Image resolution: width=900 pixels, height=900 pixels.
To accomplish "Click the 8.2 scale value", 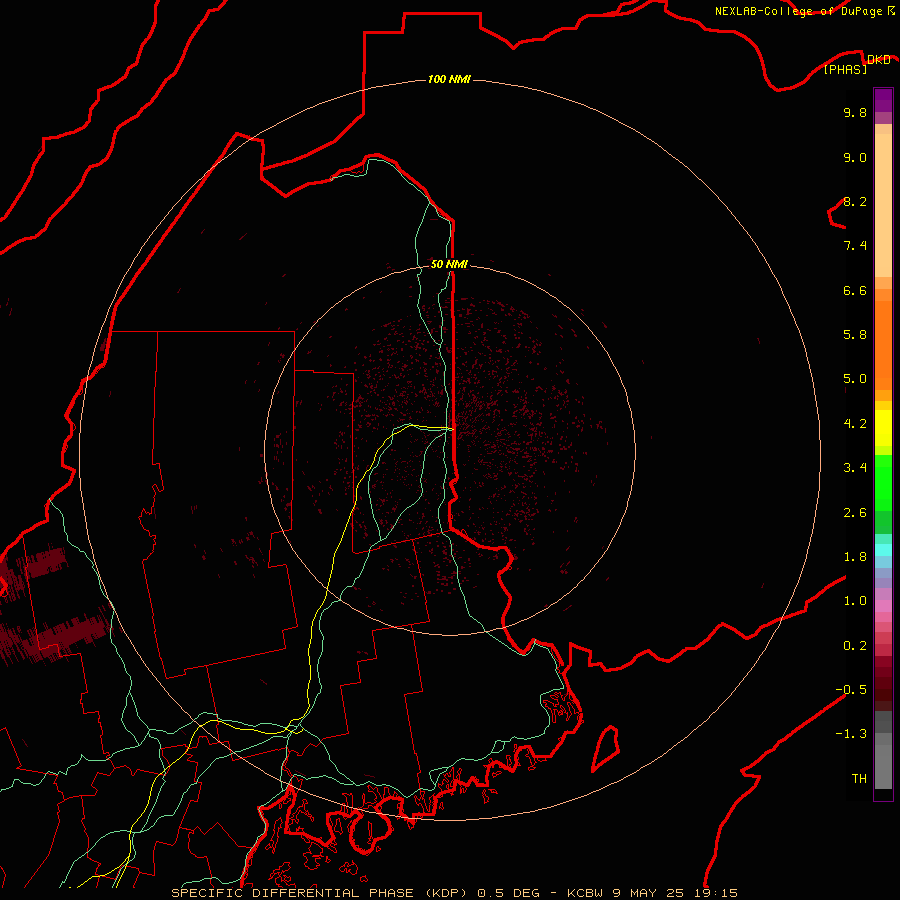I will [x=855, y=201].
